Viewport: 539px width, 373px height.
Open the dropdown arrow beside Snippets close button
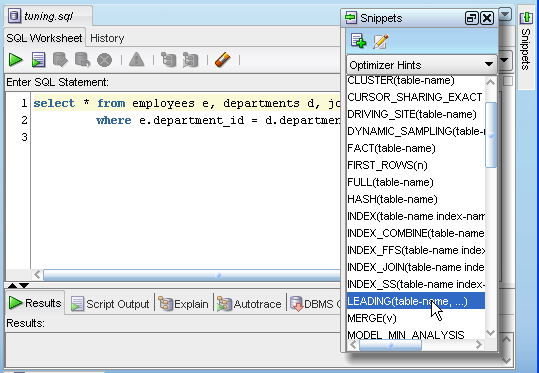505,14
